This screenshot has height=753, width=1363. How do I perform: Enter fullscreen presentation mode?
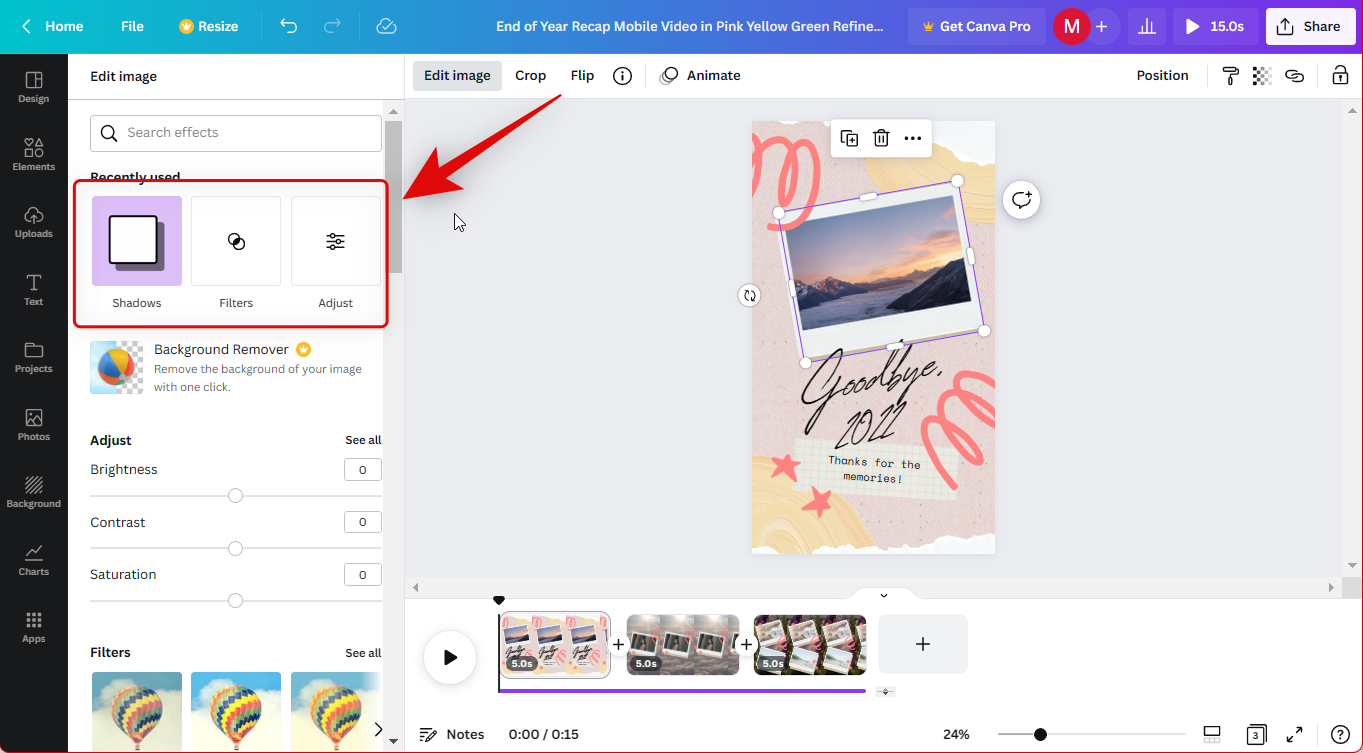click(1294, 735)
